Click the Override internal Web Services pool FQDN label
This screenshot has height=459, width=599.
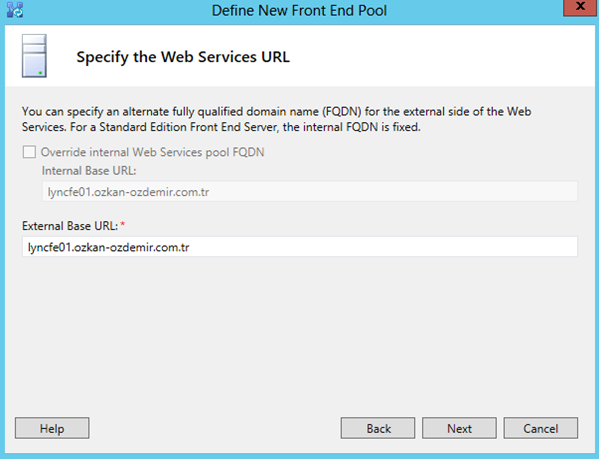tap(152, 152)
